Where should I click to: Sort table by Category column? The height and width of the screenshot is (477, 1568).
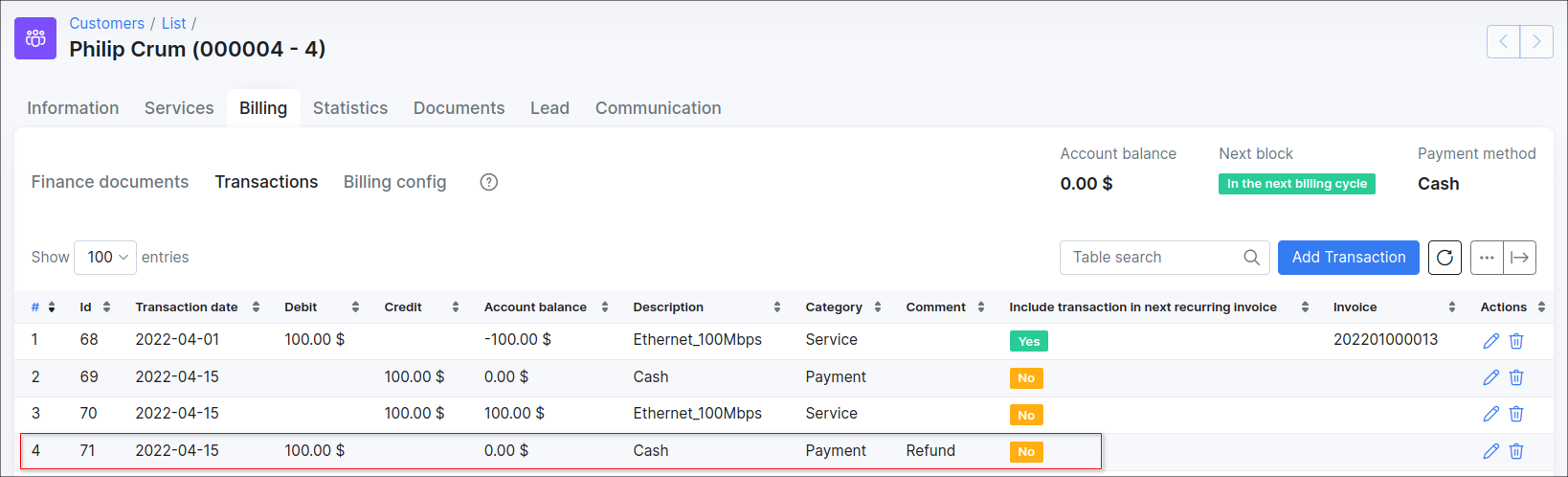click(x=834, y=307)
